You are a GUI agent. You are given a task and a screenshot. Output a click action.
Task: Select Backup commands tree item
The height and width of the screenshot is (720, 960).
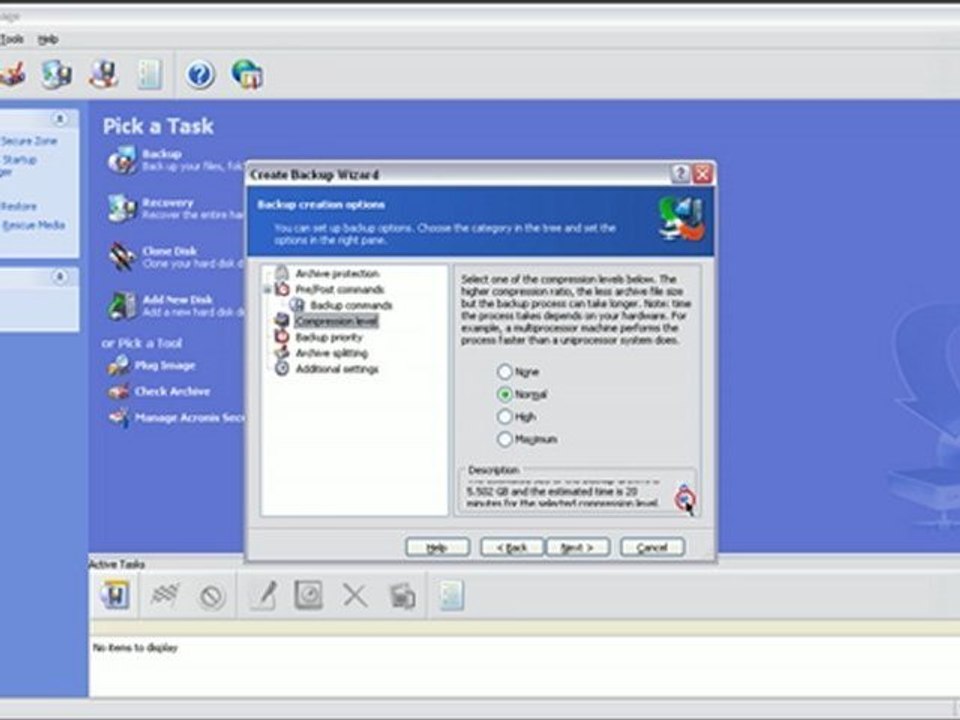pos(351,305)
